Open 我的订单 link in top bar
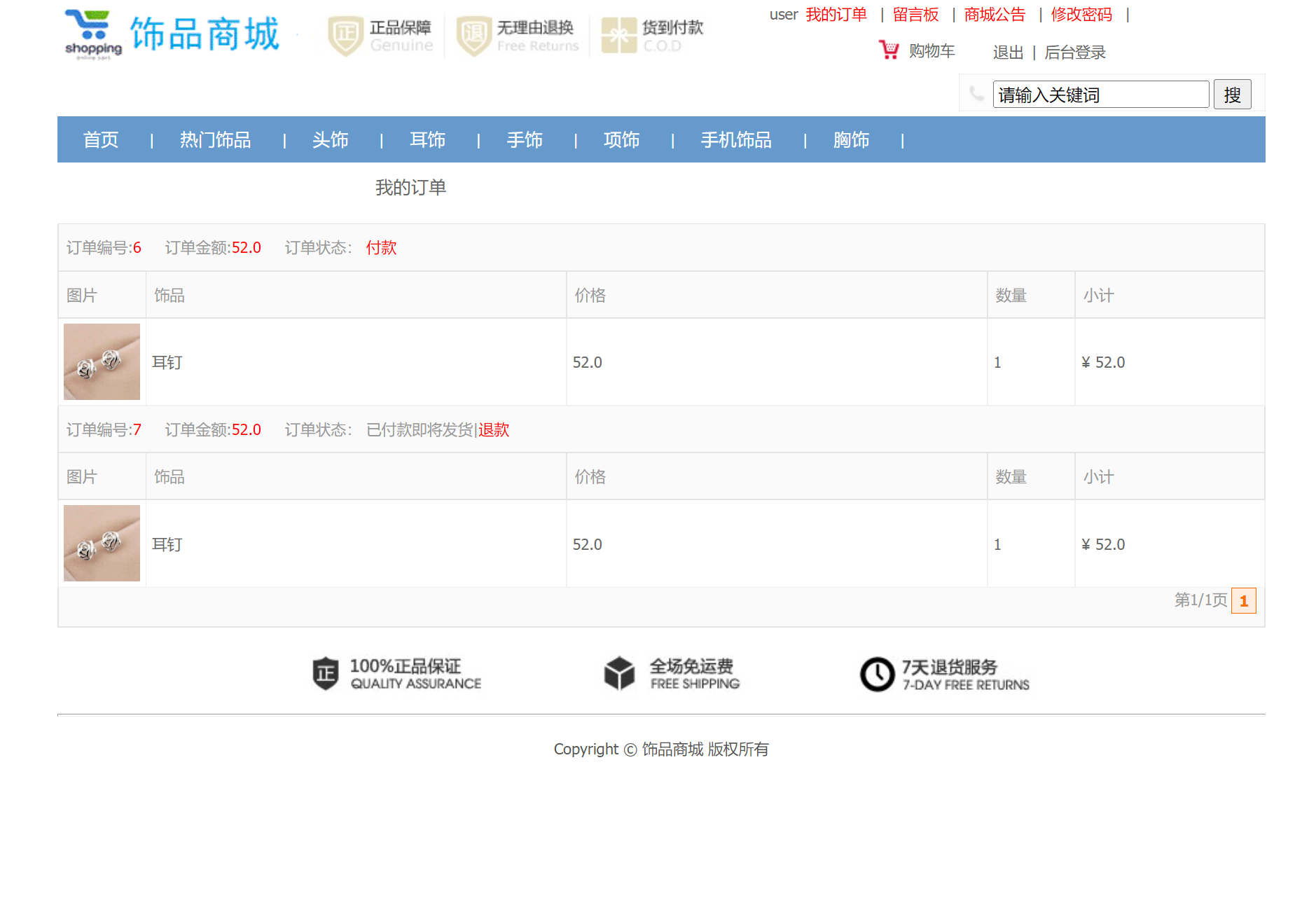 (x=836, y=15)
